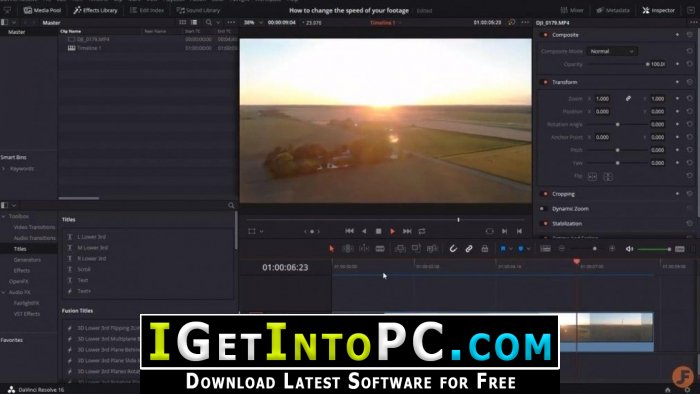
Task: Toggle the Stabilization section enable dot
Action: [x=545, y=224]
